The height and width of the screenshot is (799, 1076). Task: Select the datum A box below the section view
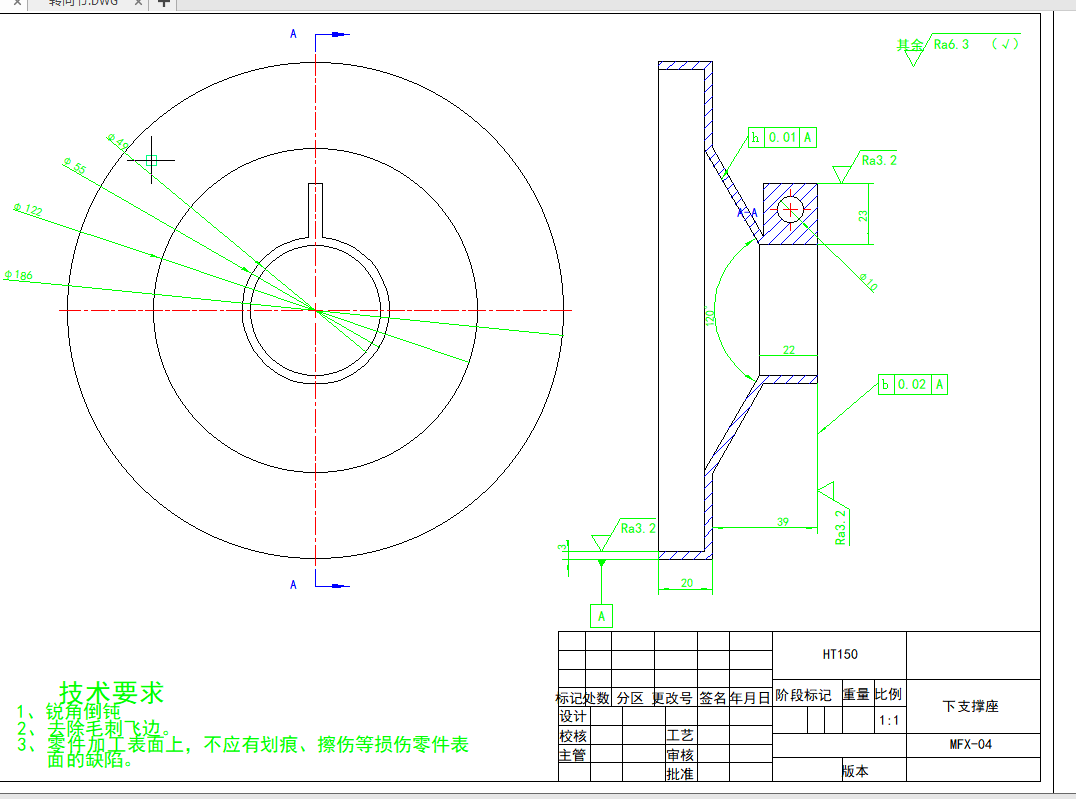pyautogui.click(x=601, y=617)
